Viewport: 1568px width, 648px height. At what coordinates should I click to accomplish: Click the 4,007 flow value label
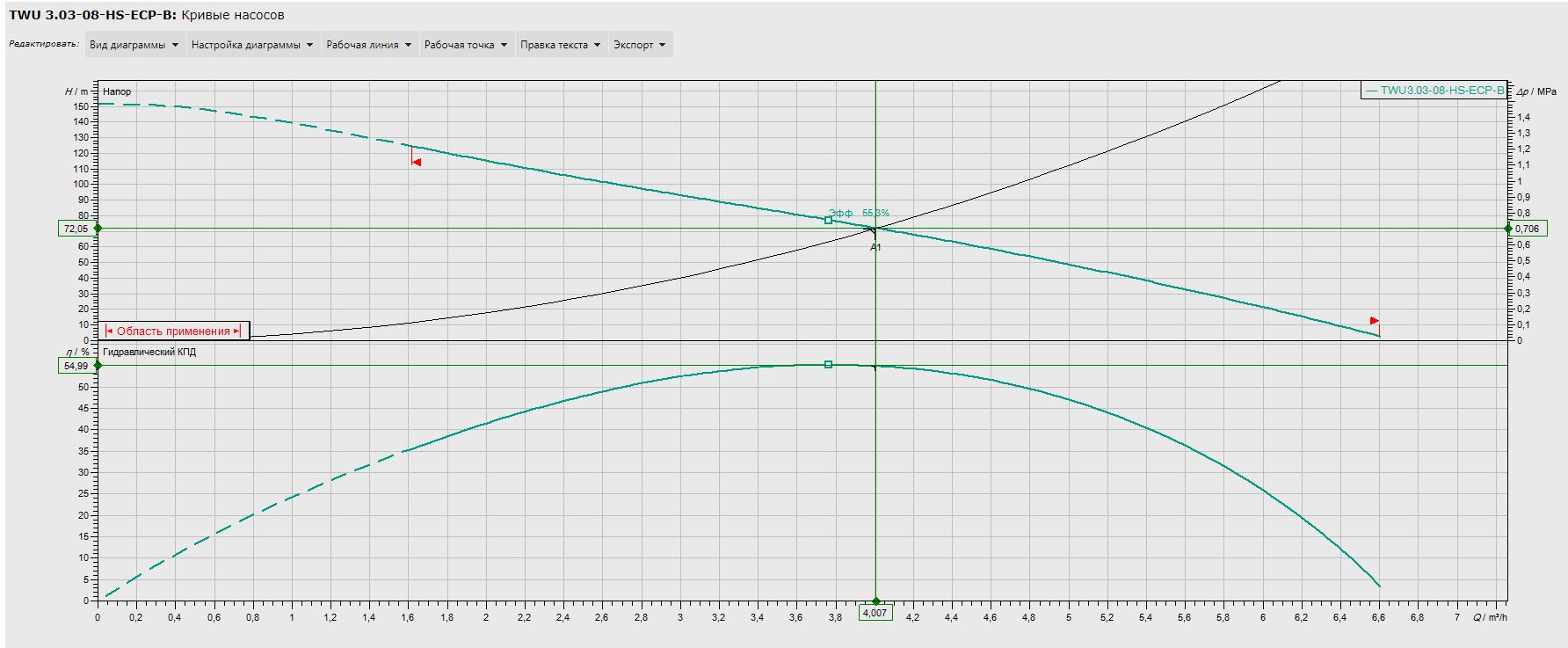(x=875, y=613)
